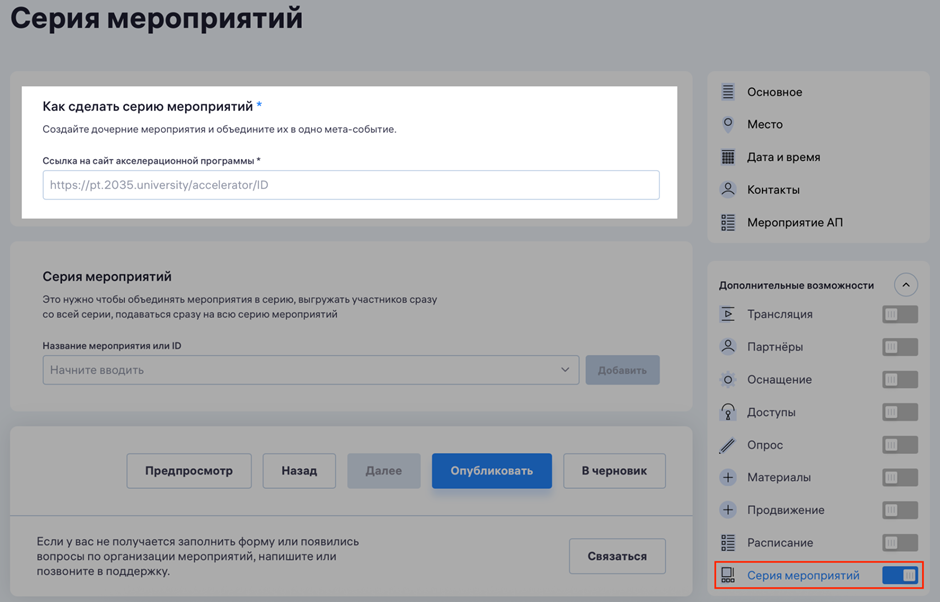The height and width of the screenshot is (602, 940).
Task: Click the Доступы headset icon
Action: tap(728, 412)
